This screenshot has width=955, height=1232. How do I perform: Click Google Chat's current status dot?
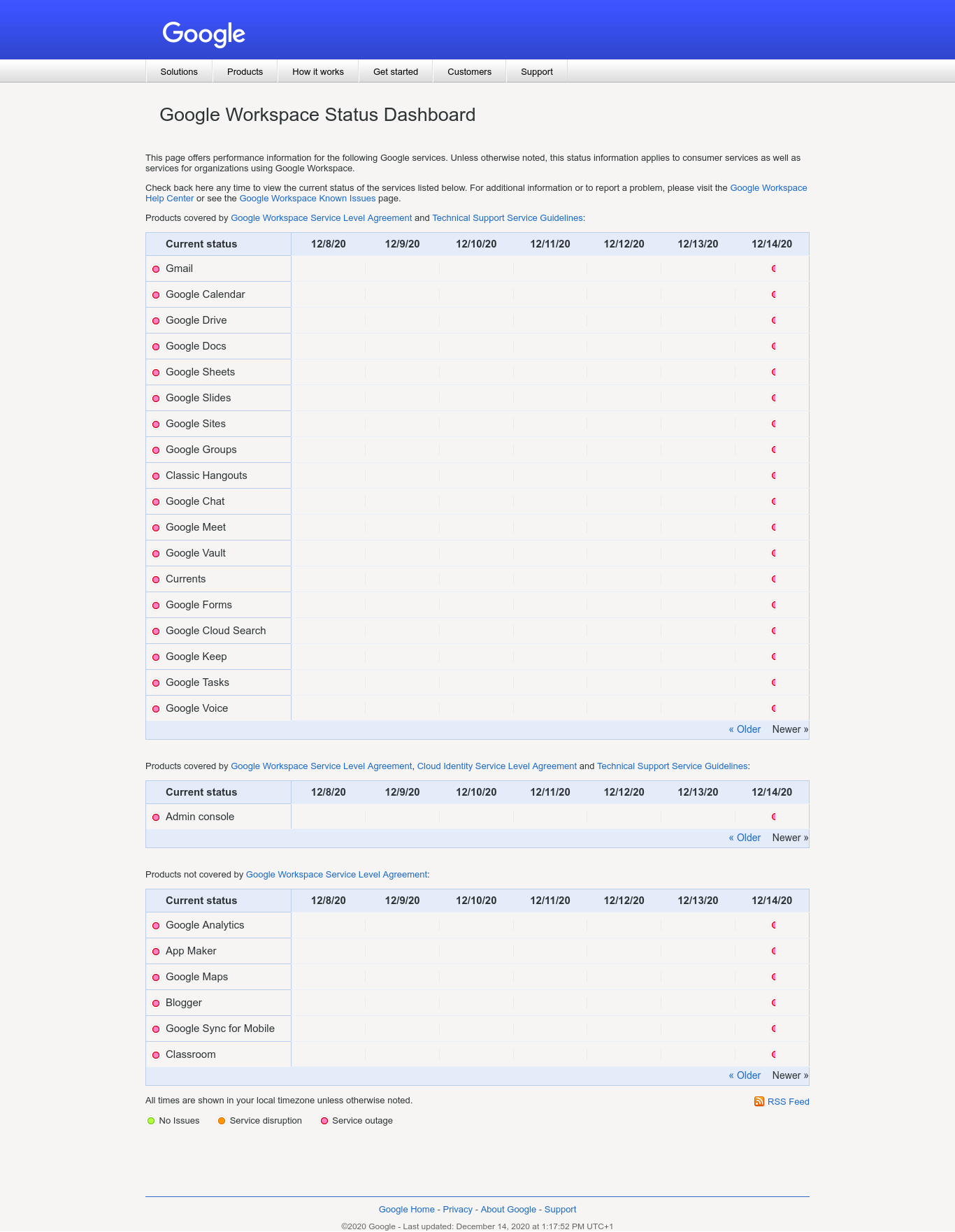[x=156, y=502]
